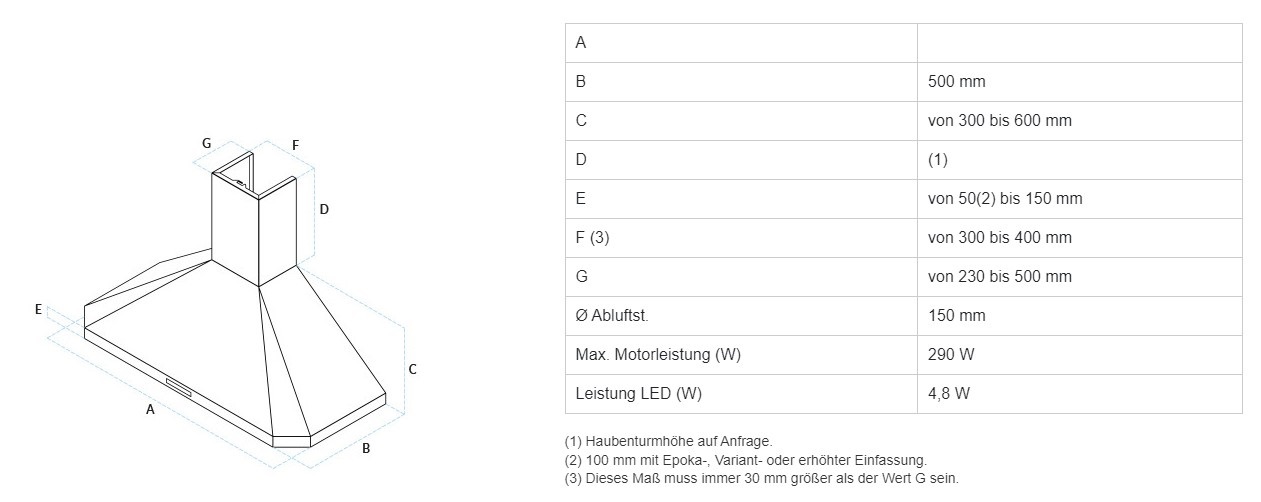1261x502 pixels.
Task: Click dimension label C right of the hood drawing
Action: point(412,369)
